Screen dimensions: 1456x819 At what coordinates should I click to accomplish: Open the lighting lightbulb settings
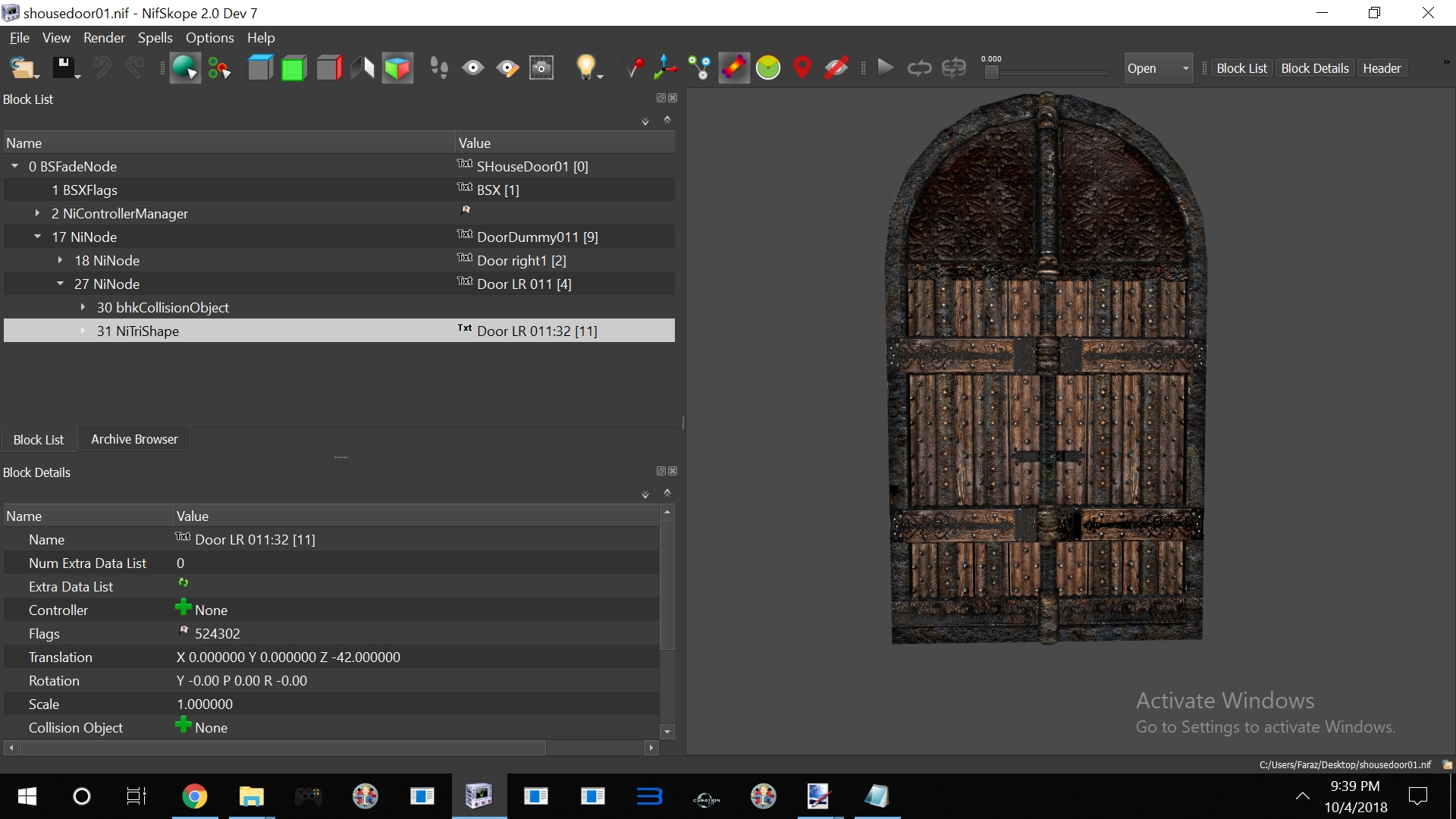(x=585, y=68)
